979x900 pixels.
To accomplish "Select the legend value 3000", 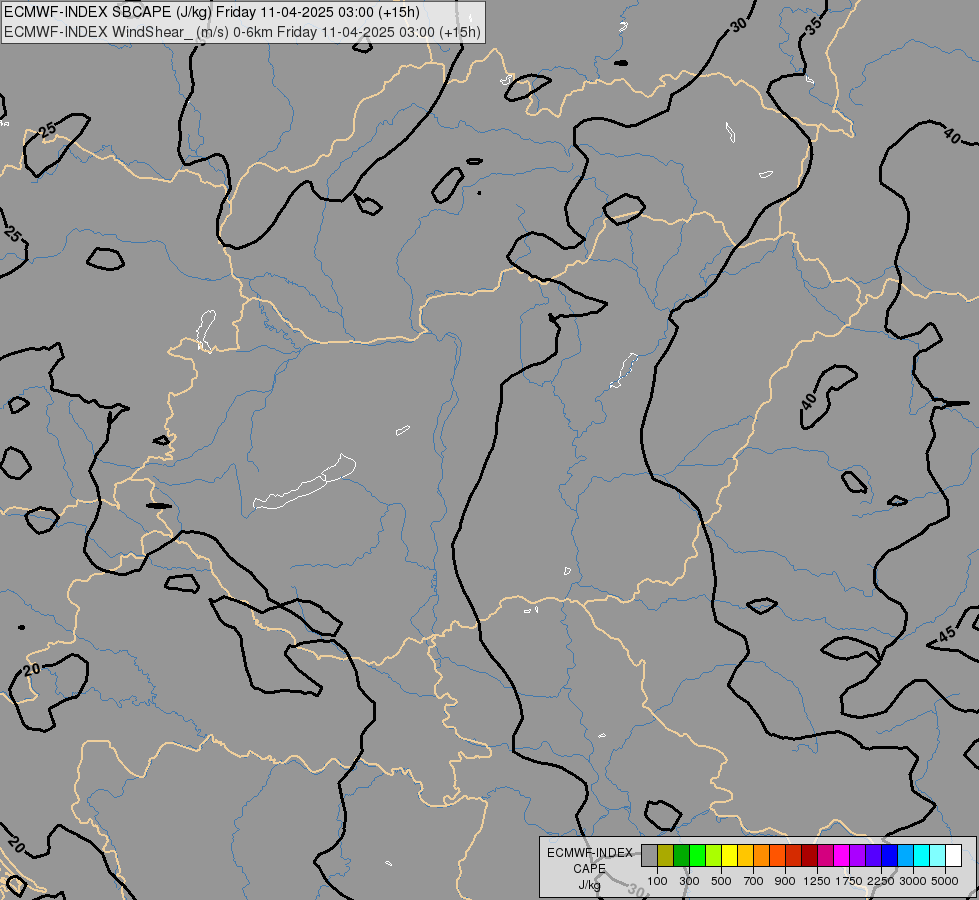I will pyautogui.click(x=913, y=881).
